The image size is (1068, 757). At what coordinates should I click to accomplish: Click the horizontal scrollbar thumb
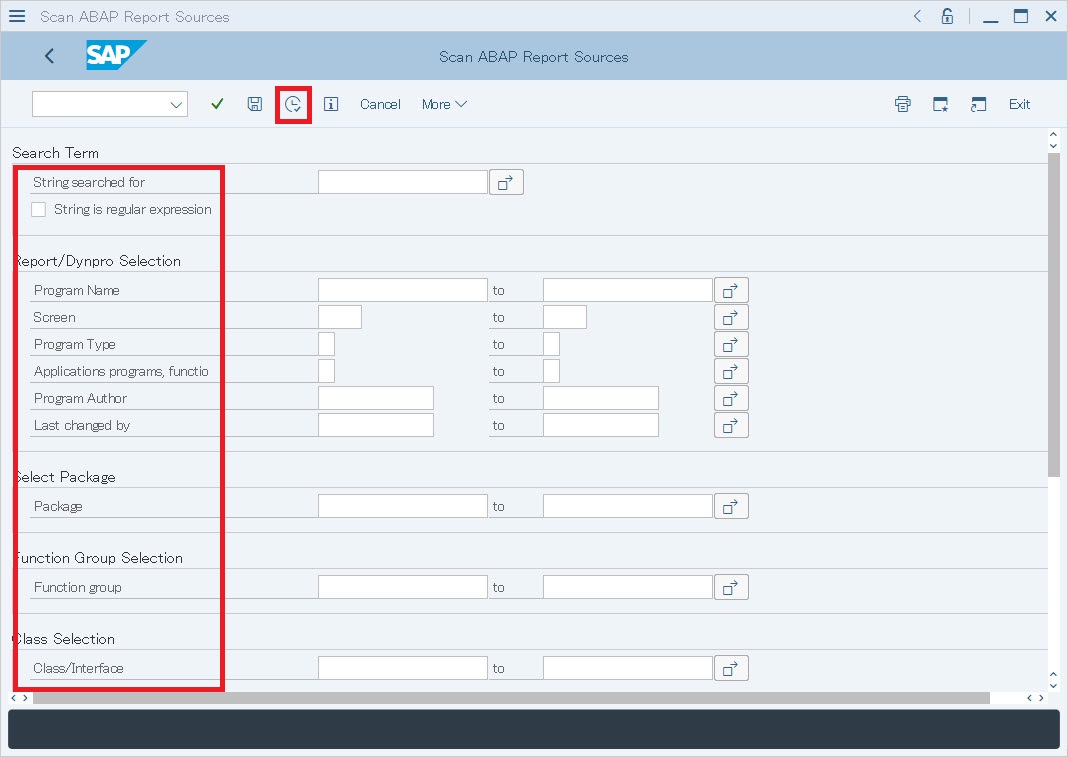coord(511,698)
